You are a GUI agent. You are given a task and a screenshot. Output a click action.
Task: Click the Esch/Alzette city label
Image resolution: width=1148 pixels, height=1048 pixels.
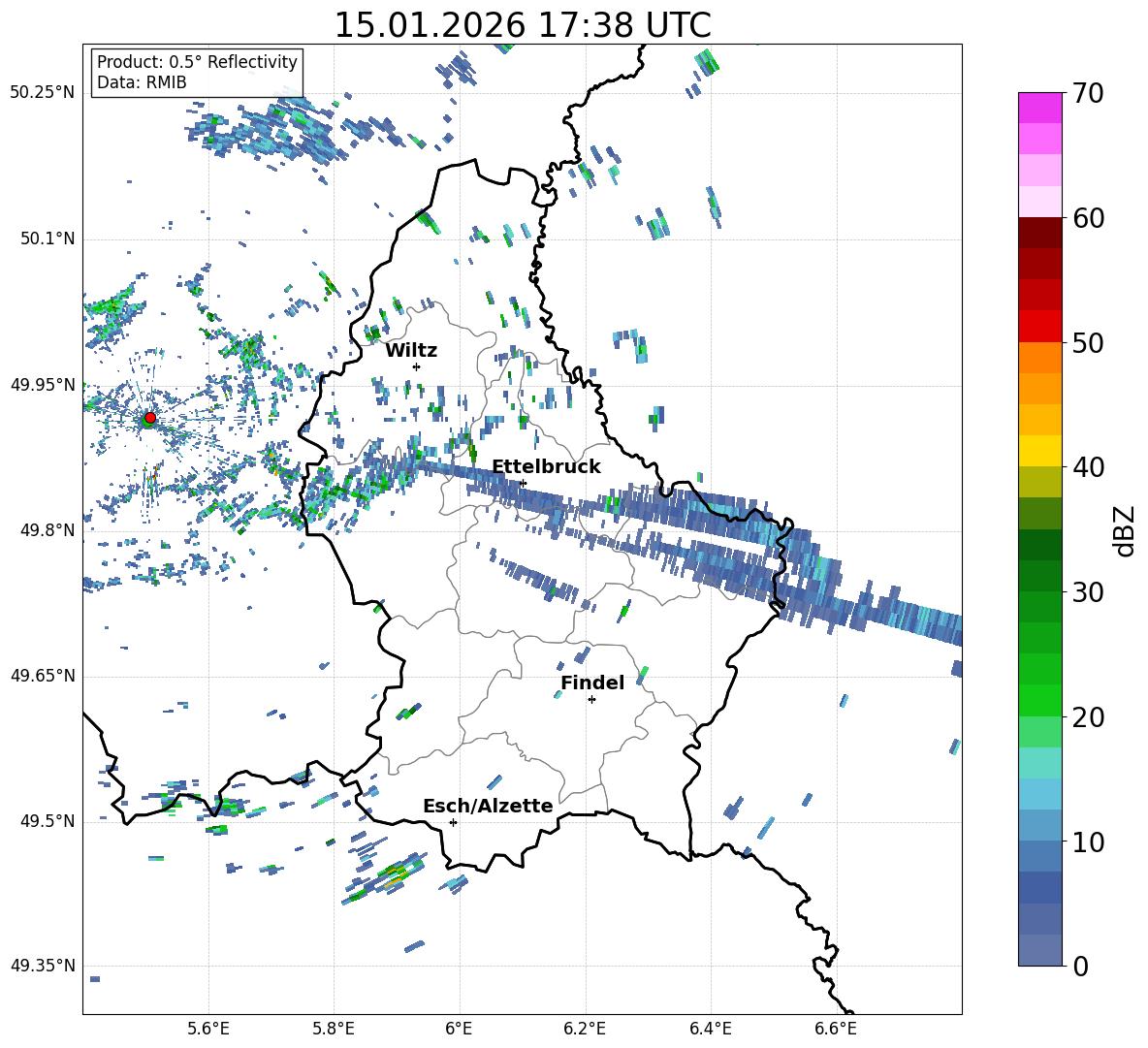(488, 806)
